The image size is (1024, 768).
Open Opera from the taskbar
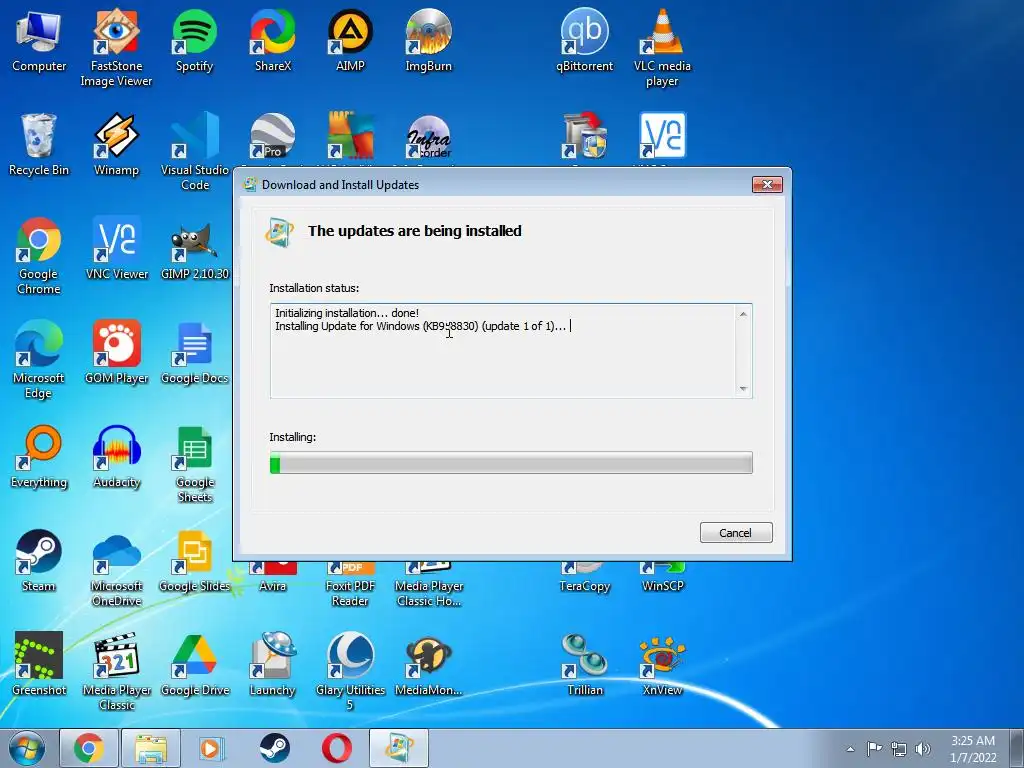coord(336,748)
